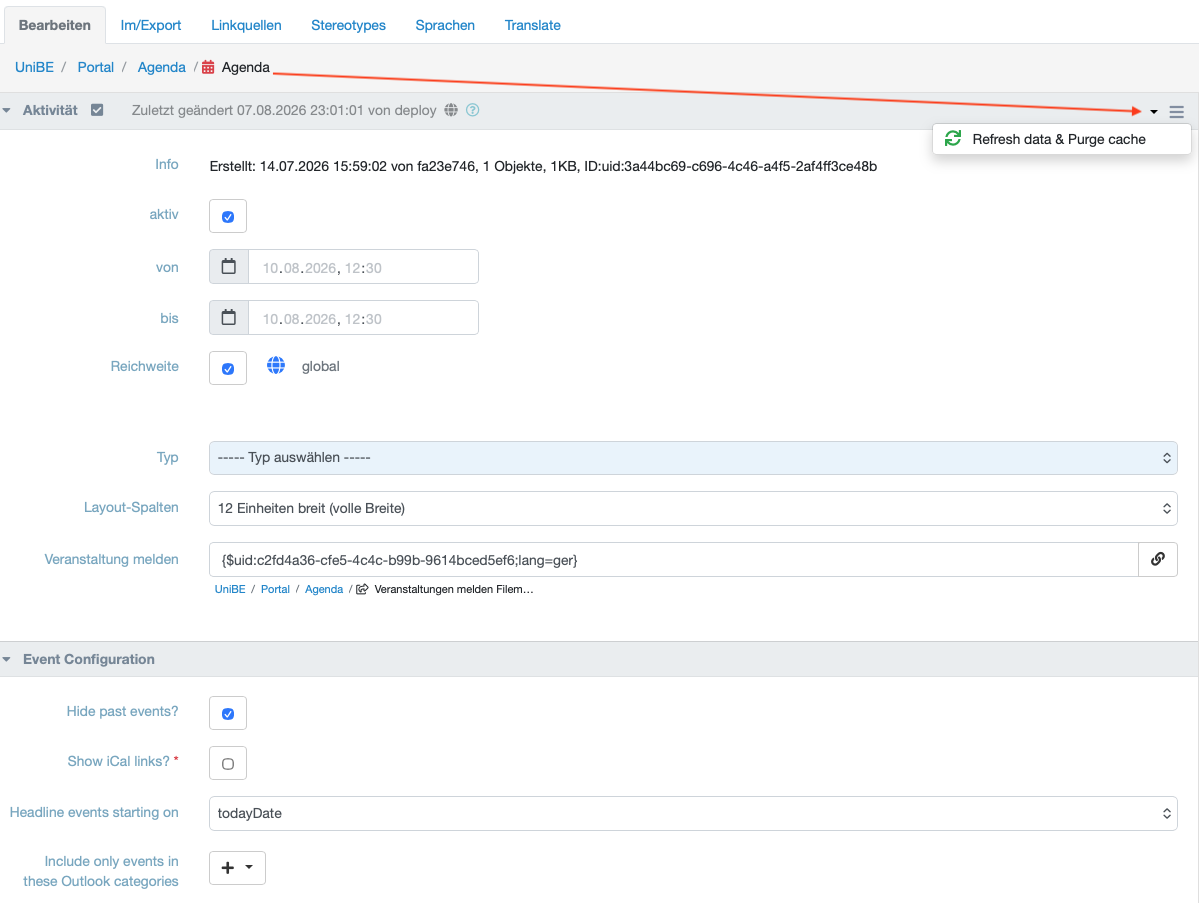Open Headline events starting on dropdown
This screenshot has width=1201, height=903.
click(x=693, y=813)
